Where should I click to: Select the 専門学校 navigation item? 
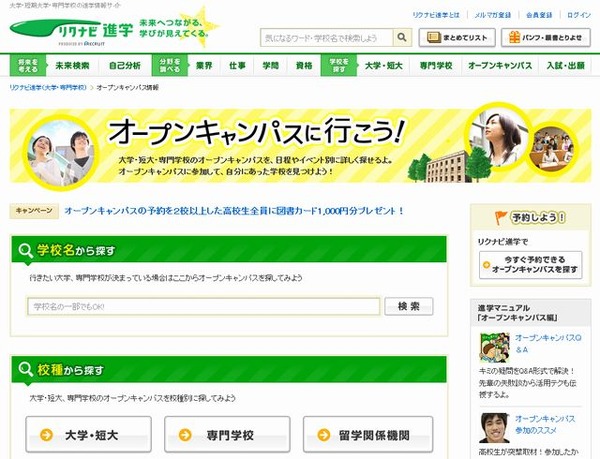(x=436, y=65)
